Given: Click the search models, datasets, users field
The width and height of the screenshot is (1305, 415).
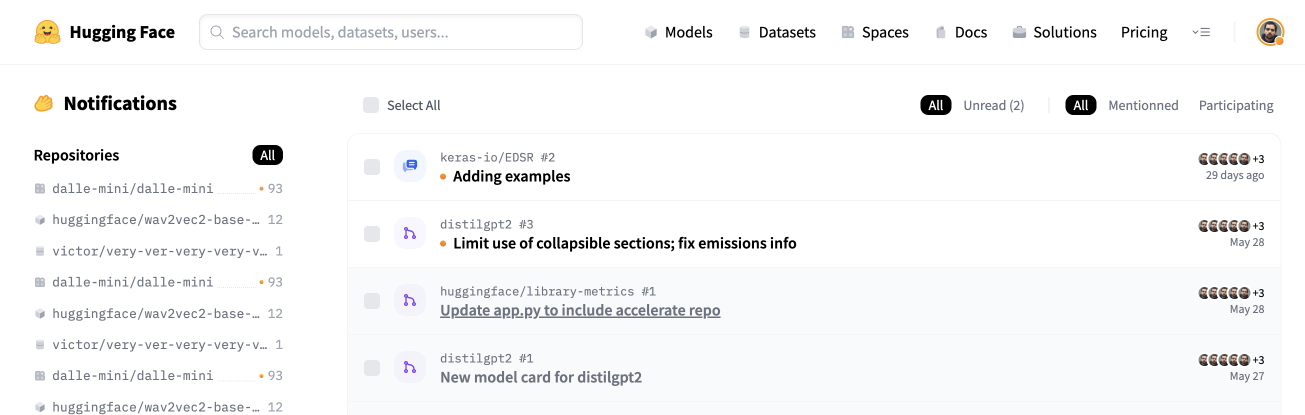Looking at the screenshot, I should click(x=391, y=32).
